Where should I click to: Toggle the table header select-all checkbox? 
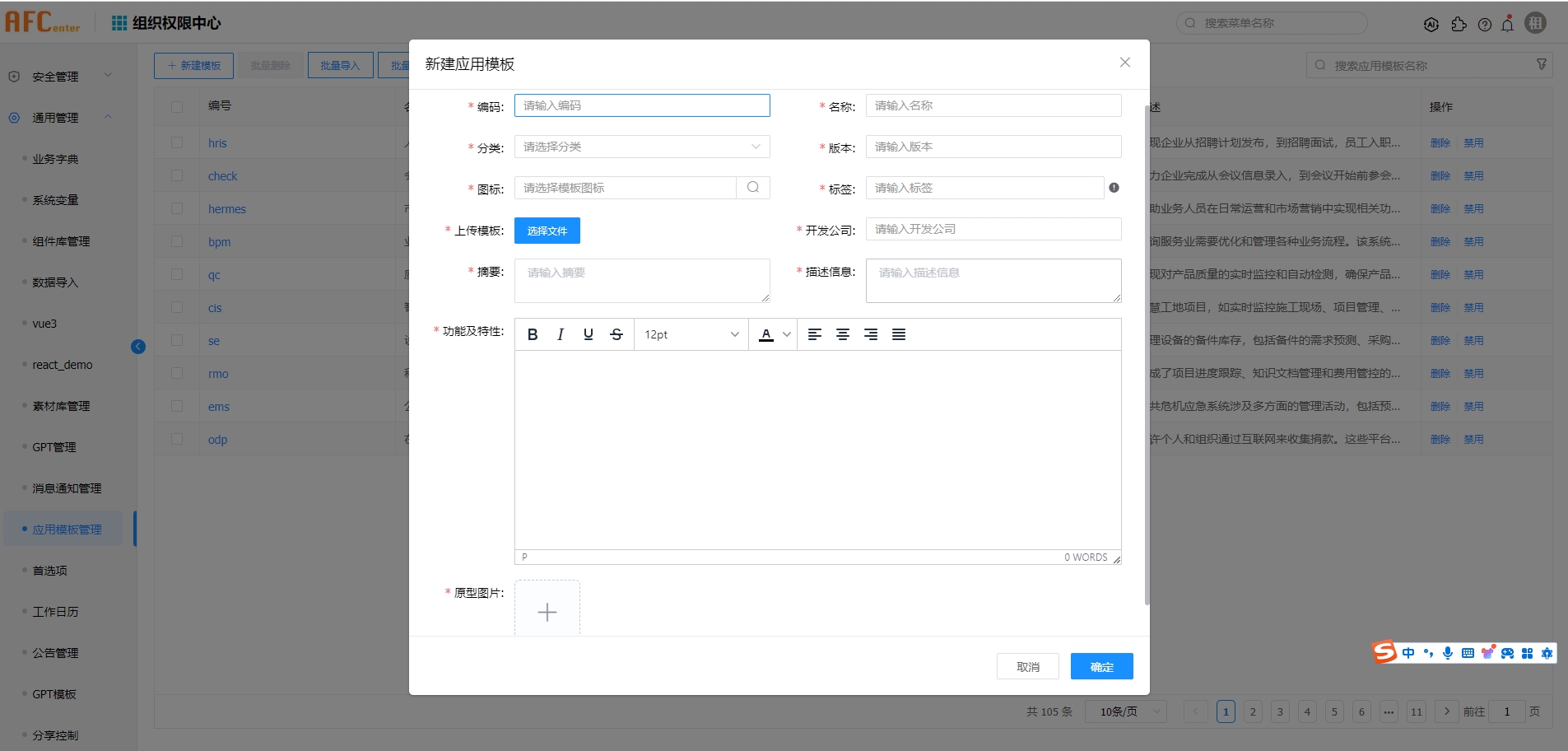(177, 106)
